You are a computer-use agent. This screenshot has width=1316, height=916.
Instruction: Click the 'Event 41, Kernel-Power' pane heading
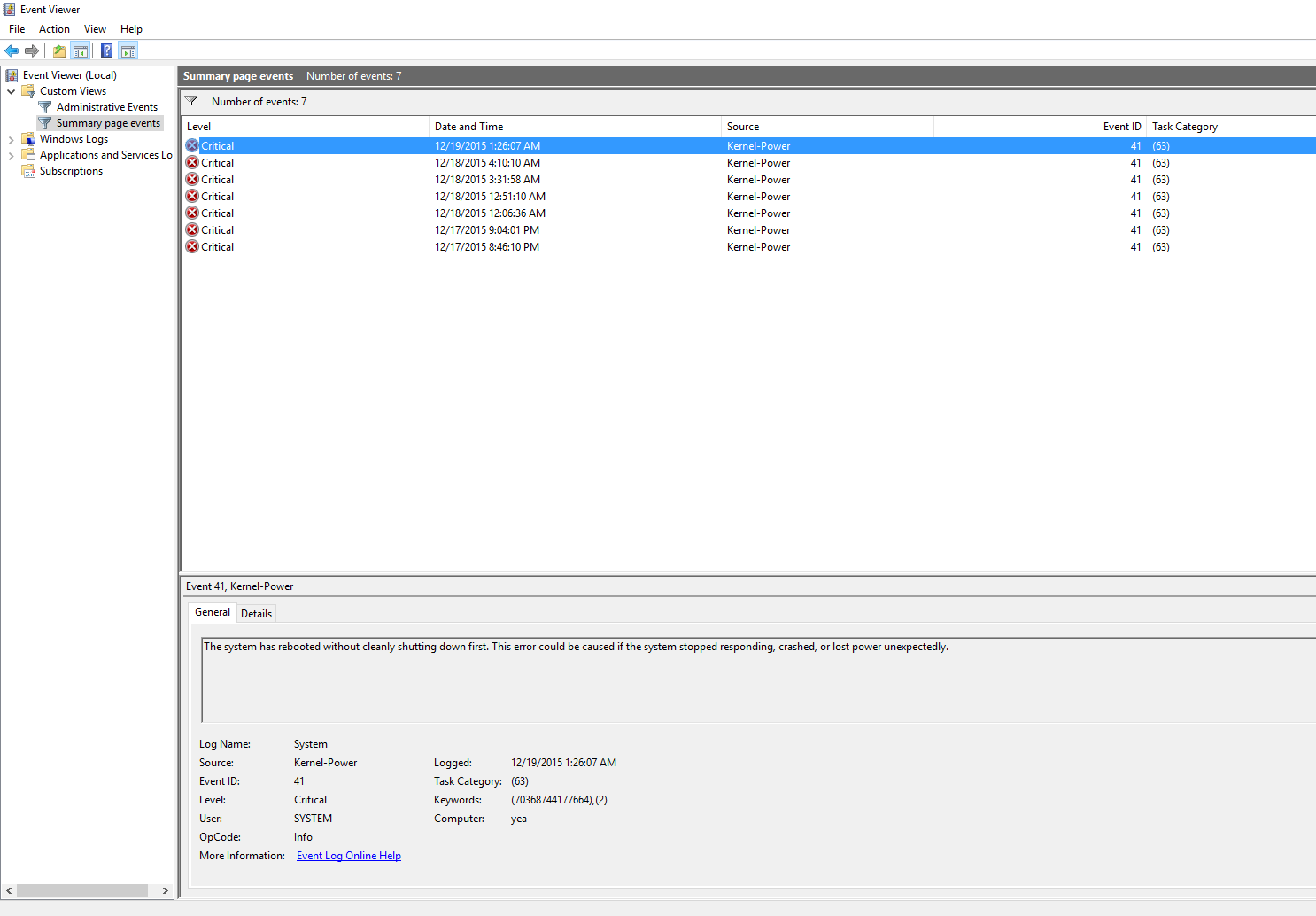tap(240, 586)
